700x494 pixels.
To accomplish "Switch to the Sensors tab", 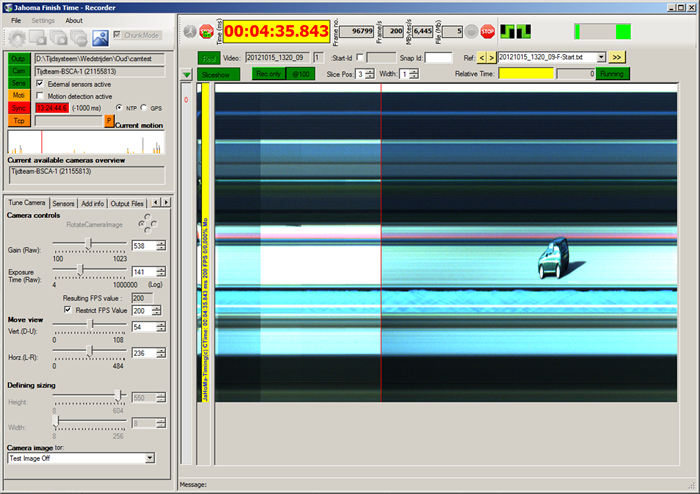I will point(63,203).
